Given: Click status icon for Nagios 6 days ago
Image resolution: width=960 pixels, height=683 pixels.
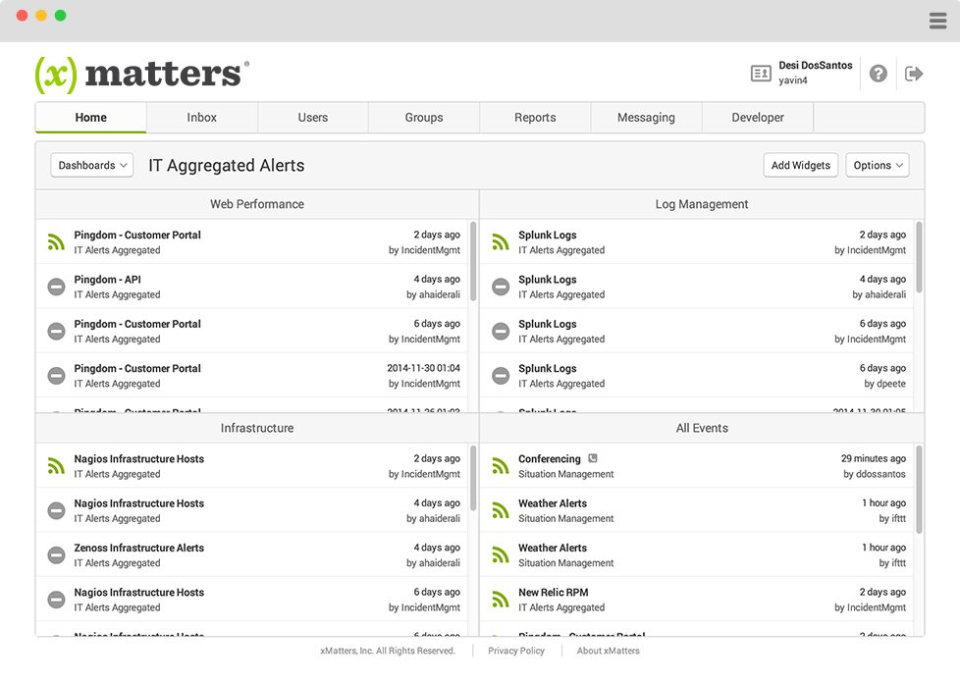Looking at the screenshot, I should [56, 600].
